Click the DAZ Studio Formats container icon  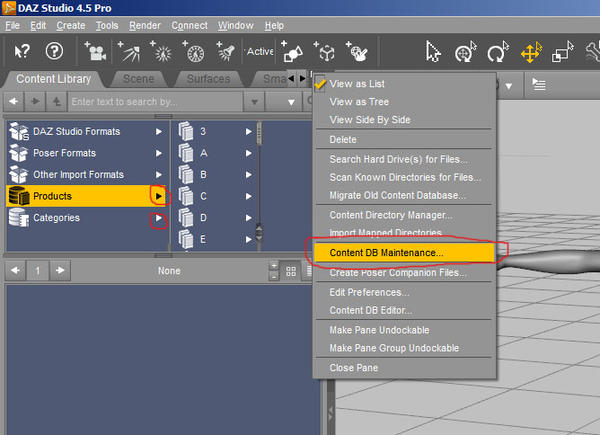(x=19, y=132)
